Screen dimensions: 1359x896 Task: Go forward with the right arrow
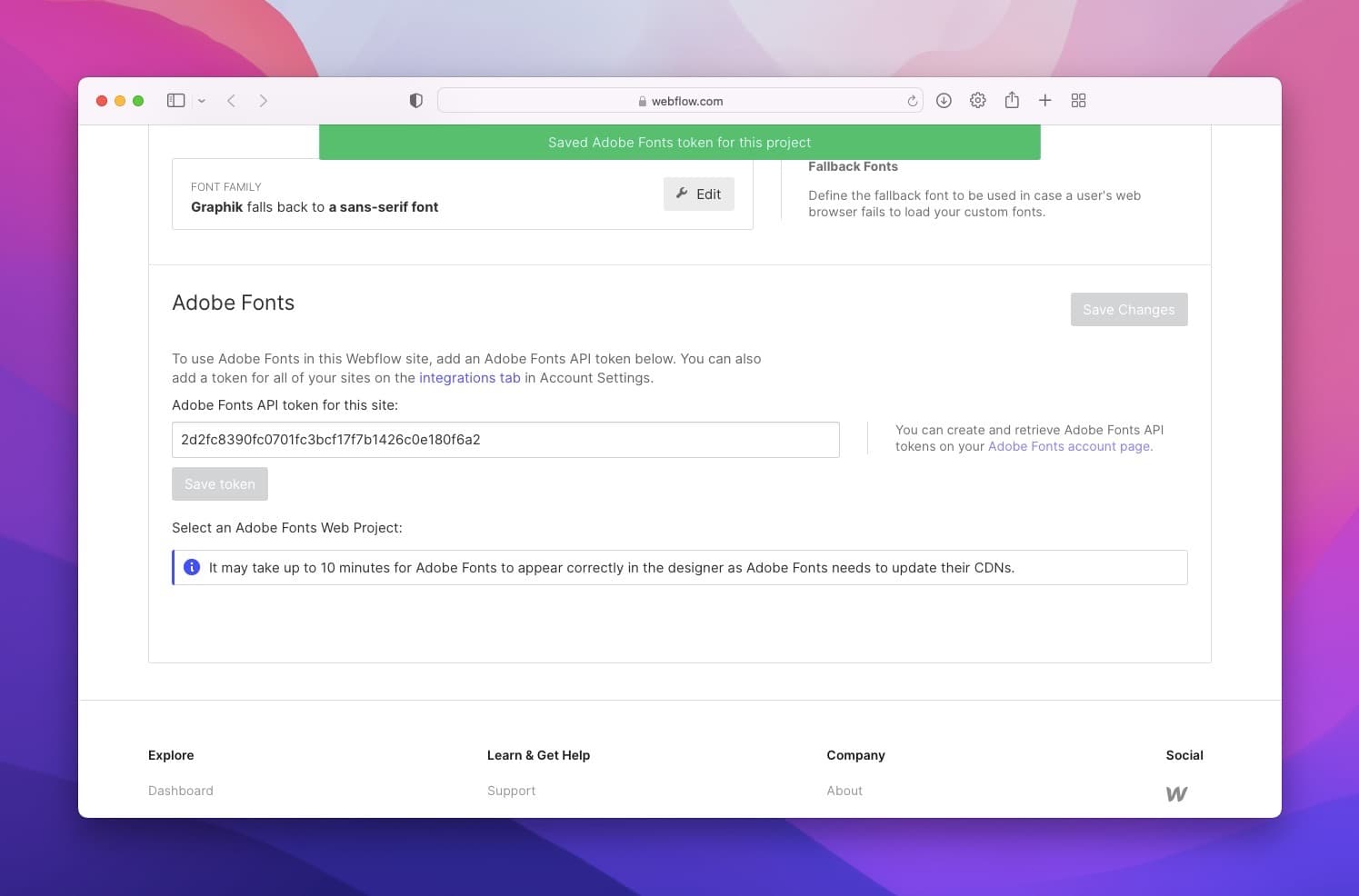pos(263,101)
